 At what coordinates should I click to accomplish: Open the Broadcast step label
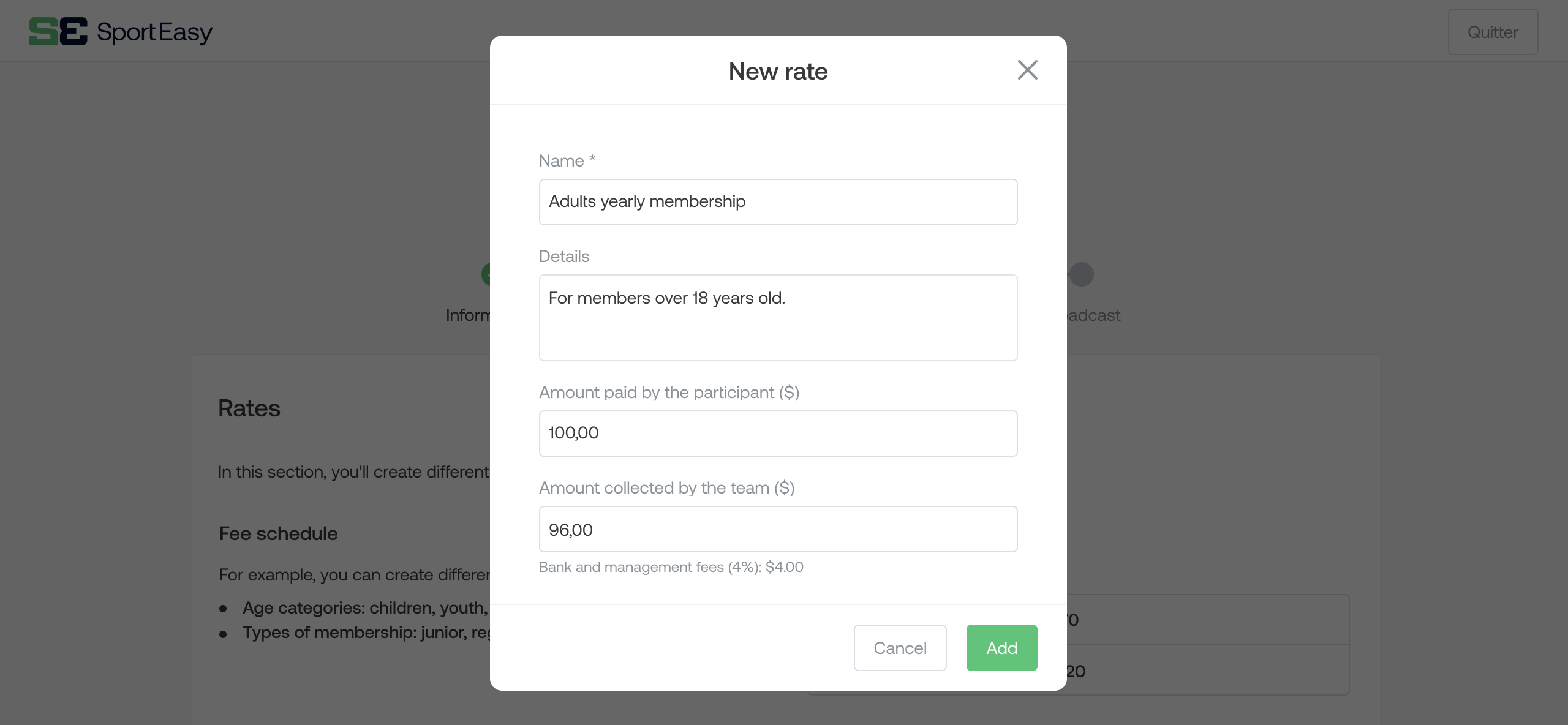tap(1094, 315)
